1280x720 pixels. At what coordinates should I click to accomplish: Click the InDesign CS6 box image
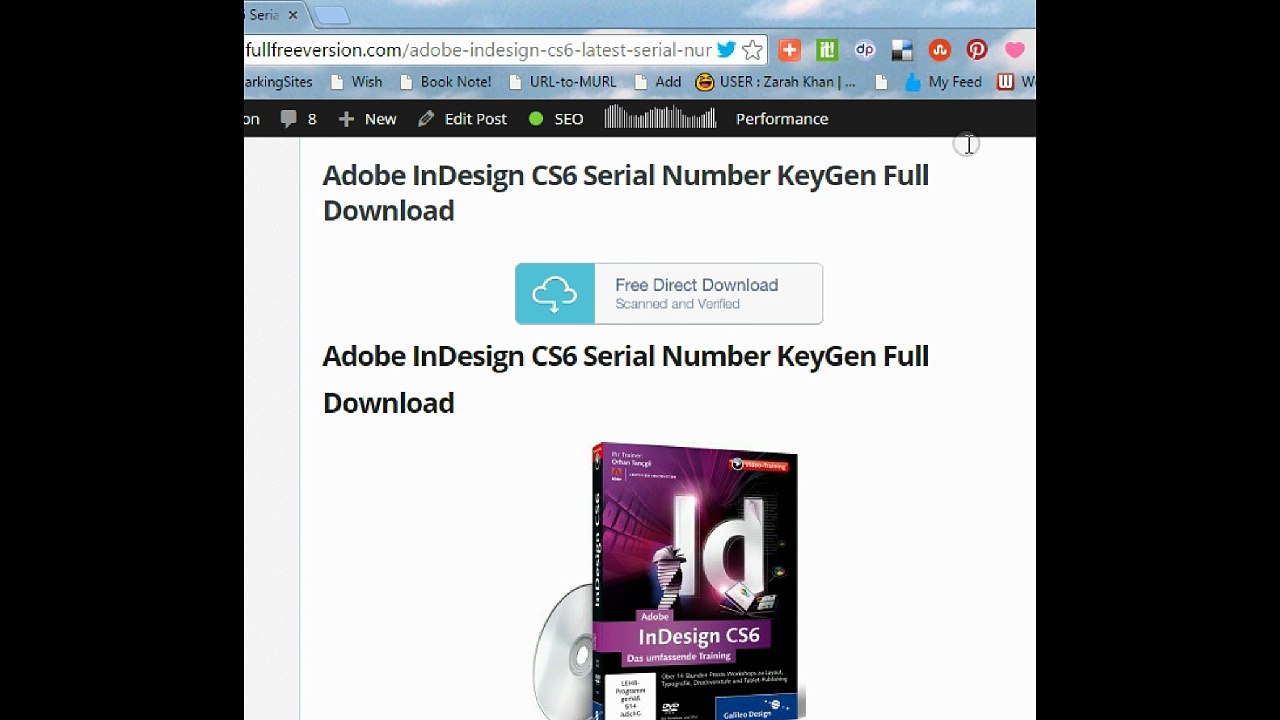(668, 581)
